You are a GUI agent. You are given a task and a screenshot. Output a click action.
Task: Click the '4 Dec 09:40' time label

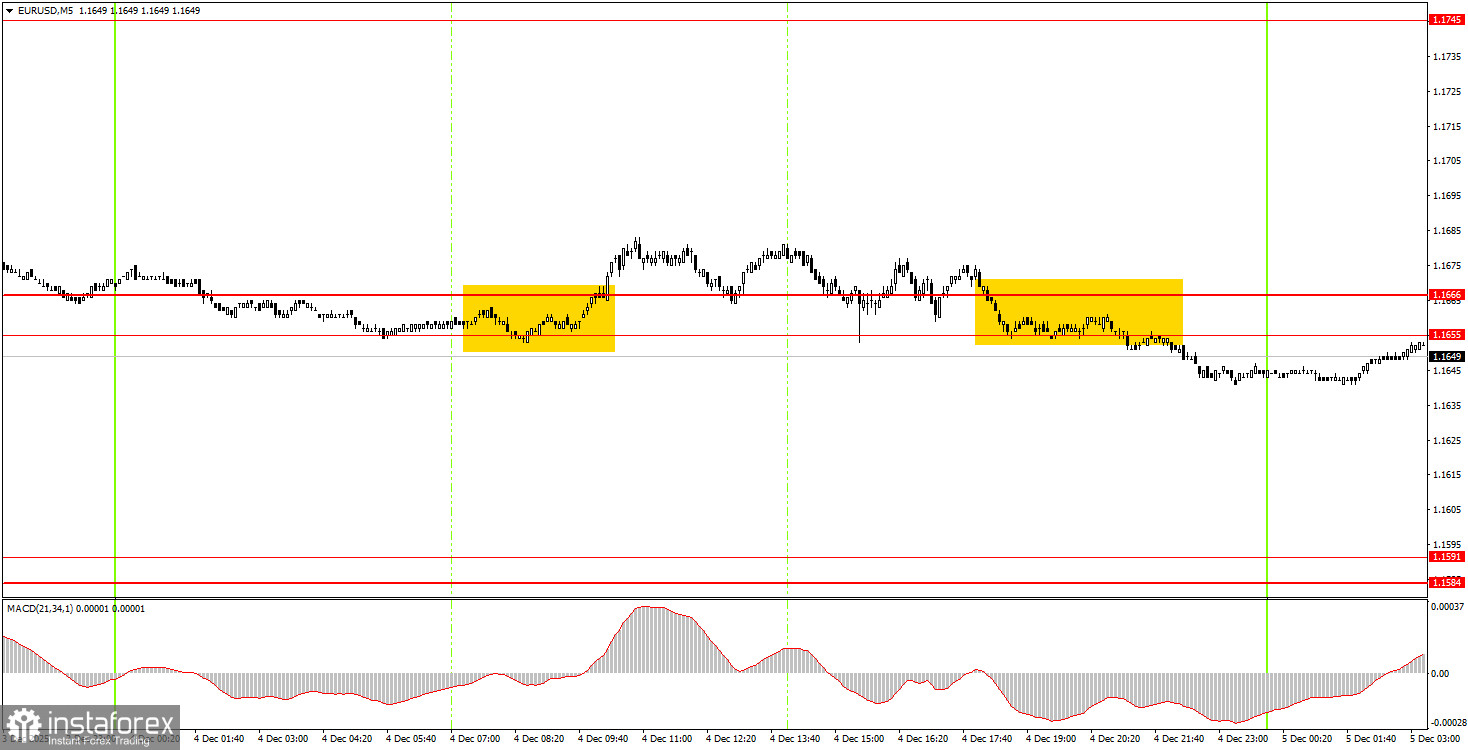(602, 739)
